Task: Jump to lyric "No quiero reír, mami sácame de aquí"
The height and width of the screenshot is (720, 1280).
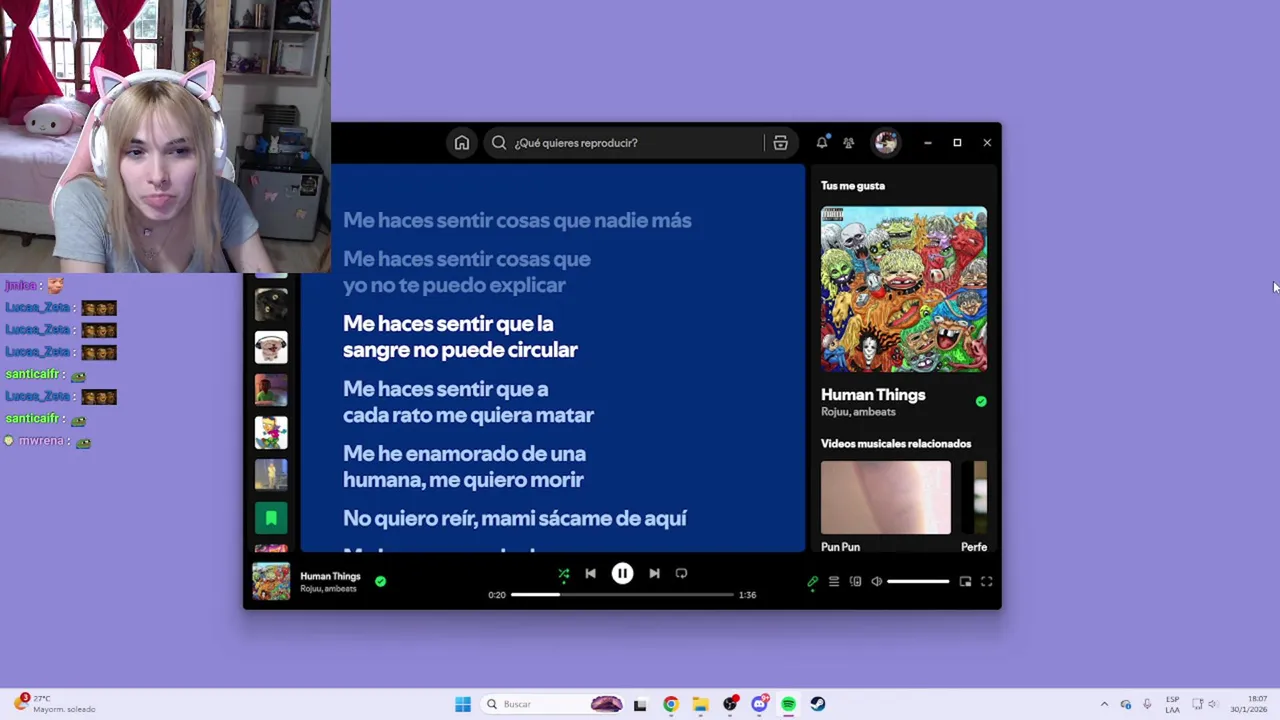Action: click(515, 519)
